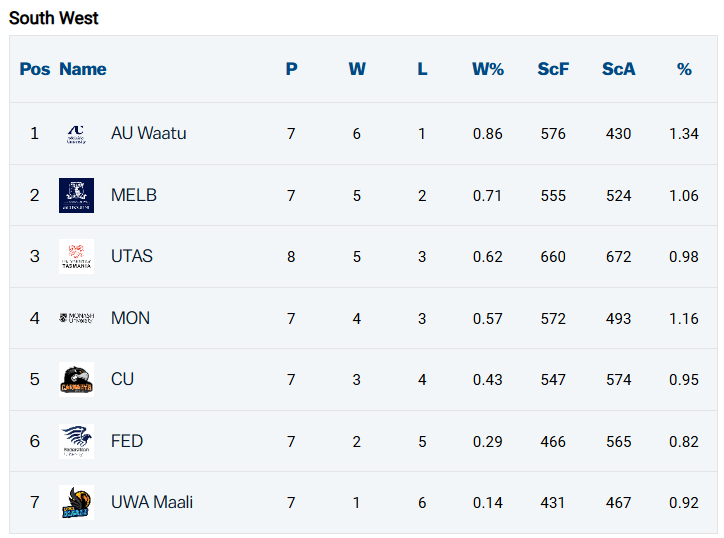Click the UTAS team name
Image resolution: width=724 pixels, height=538 pixels.
[x=132, y=256]
